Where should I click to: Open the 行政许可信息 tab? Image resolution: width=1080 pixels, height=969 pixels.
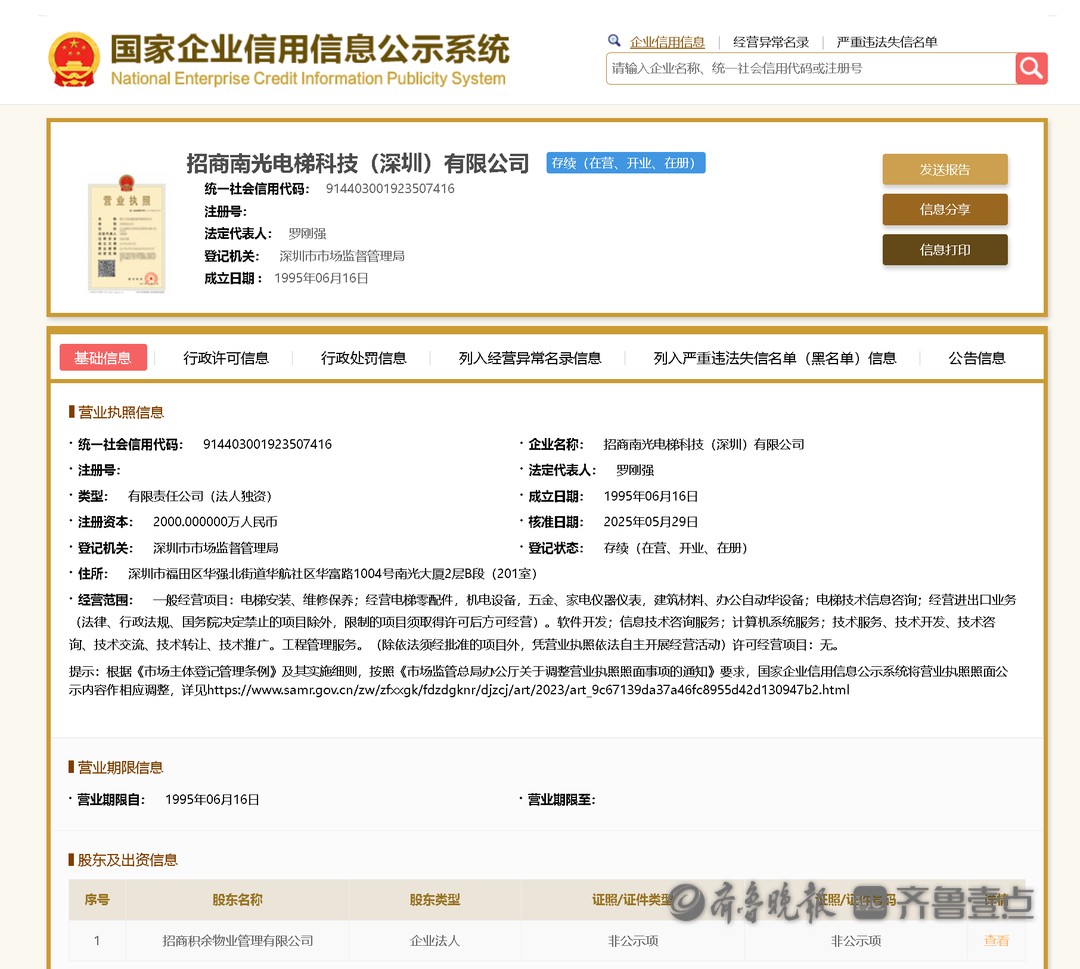coord(226,358)
